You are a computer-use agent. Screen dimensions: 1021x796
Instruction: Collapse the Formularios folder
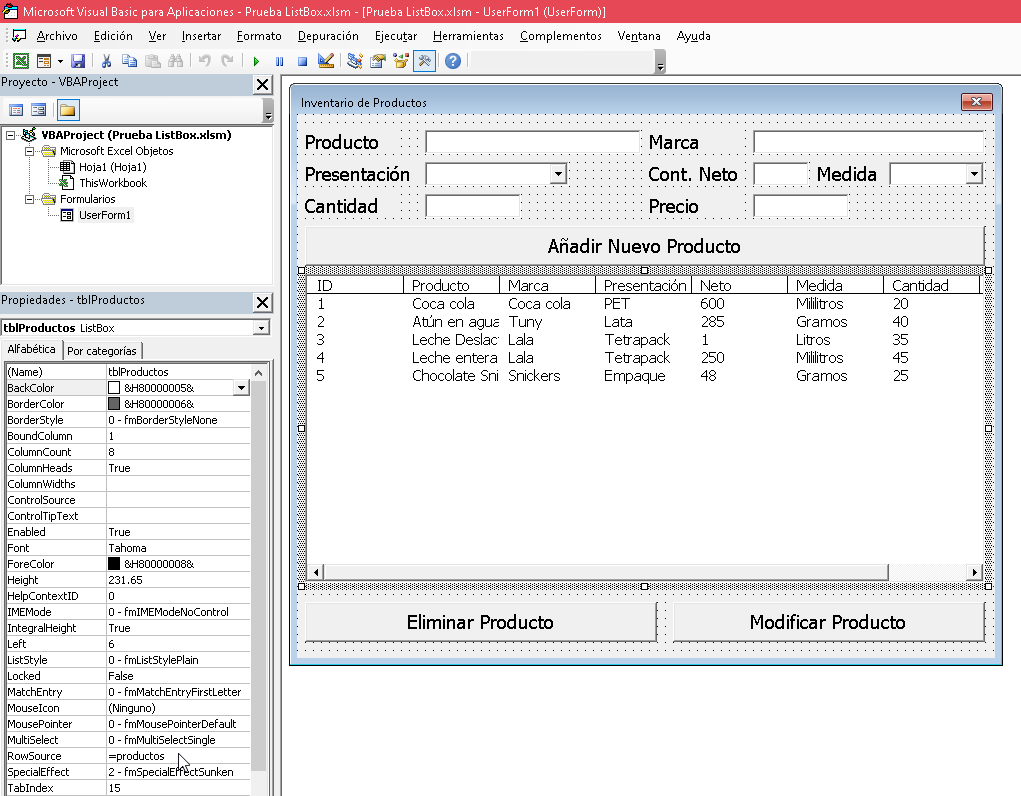click(x=29, y=199)
